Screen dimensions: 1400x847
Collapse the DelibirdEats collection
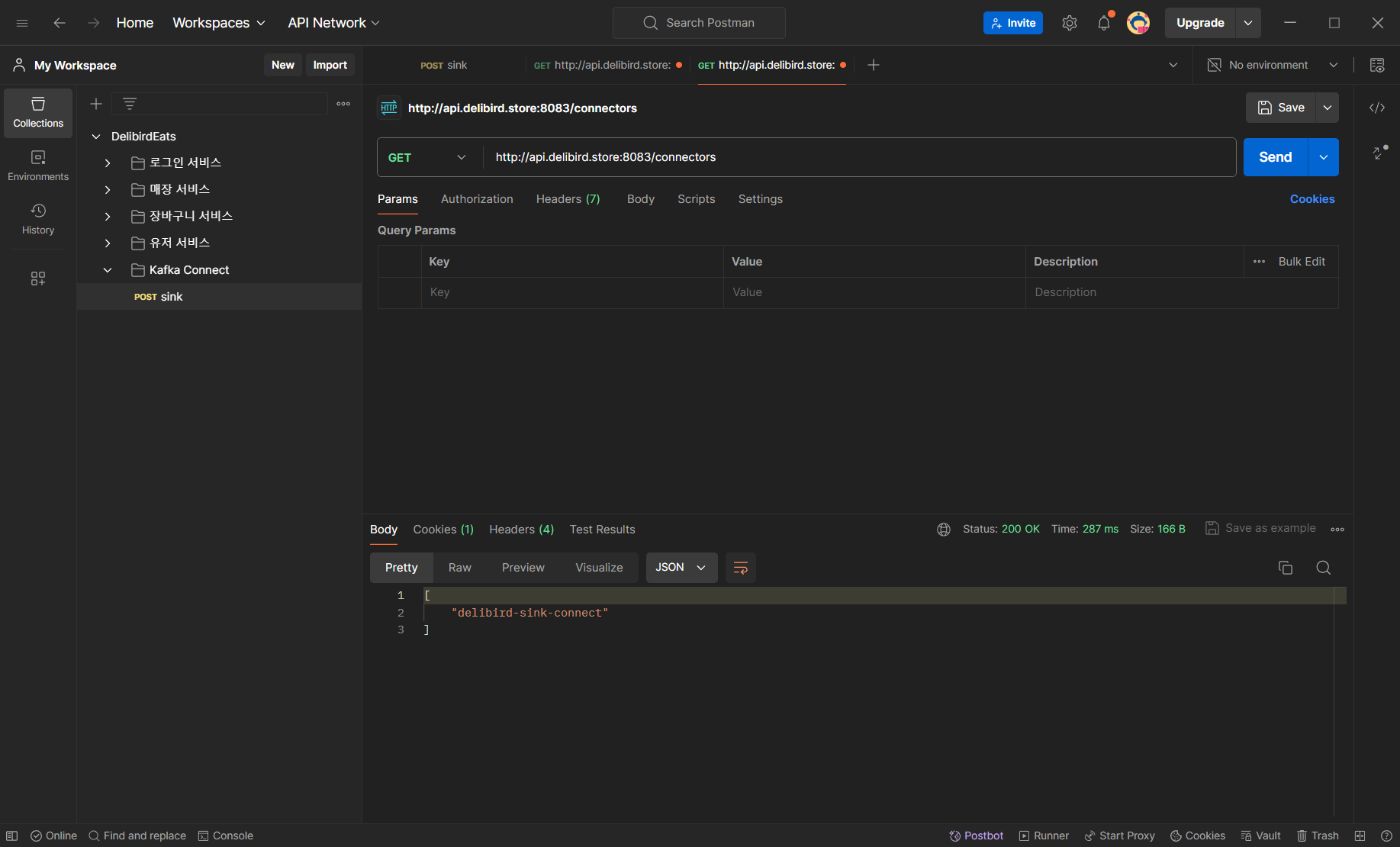(x=96, y=137)
